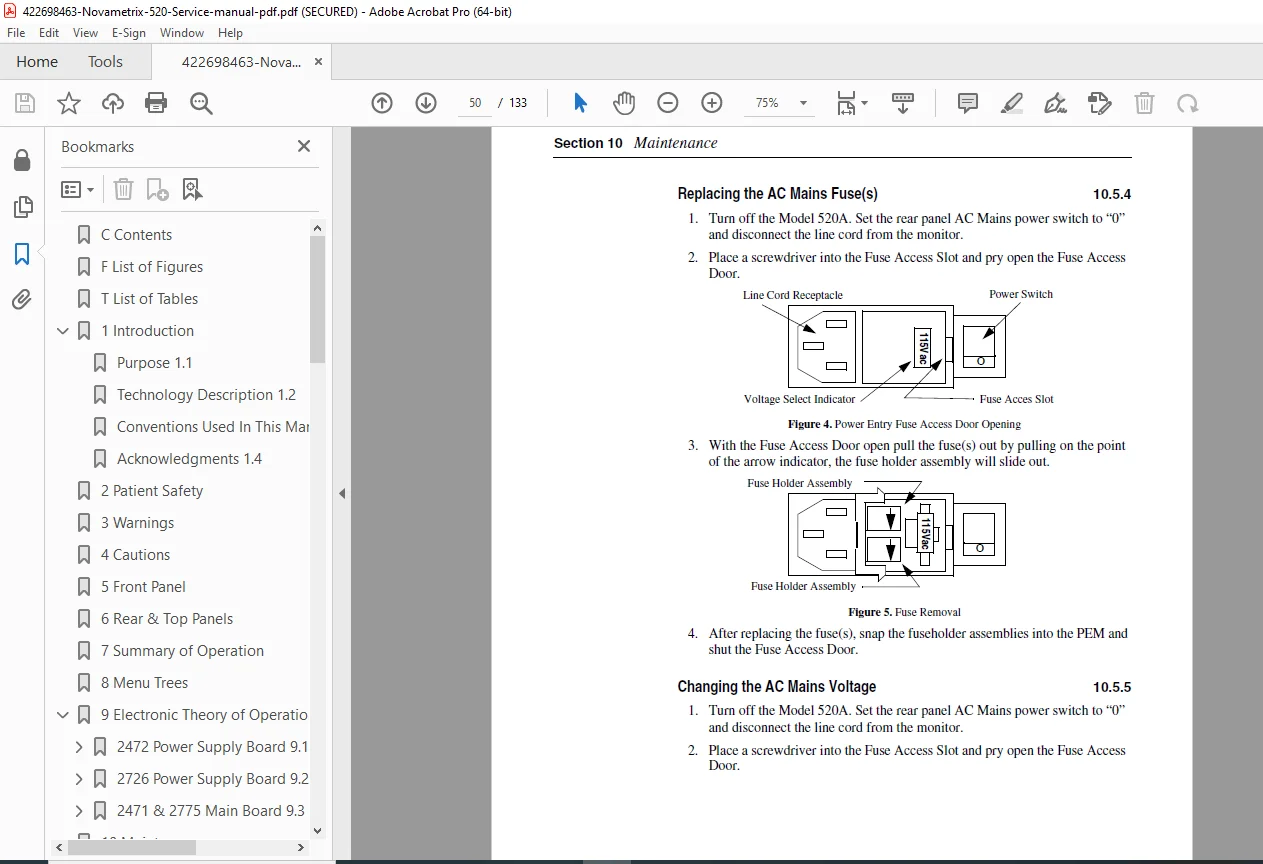Collapse the navigation pane arrow

pyautogui.click(x=342, y=493)
